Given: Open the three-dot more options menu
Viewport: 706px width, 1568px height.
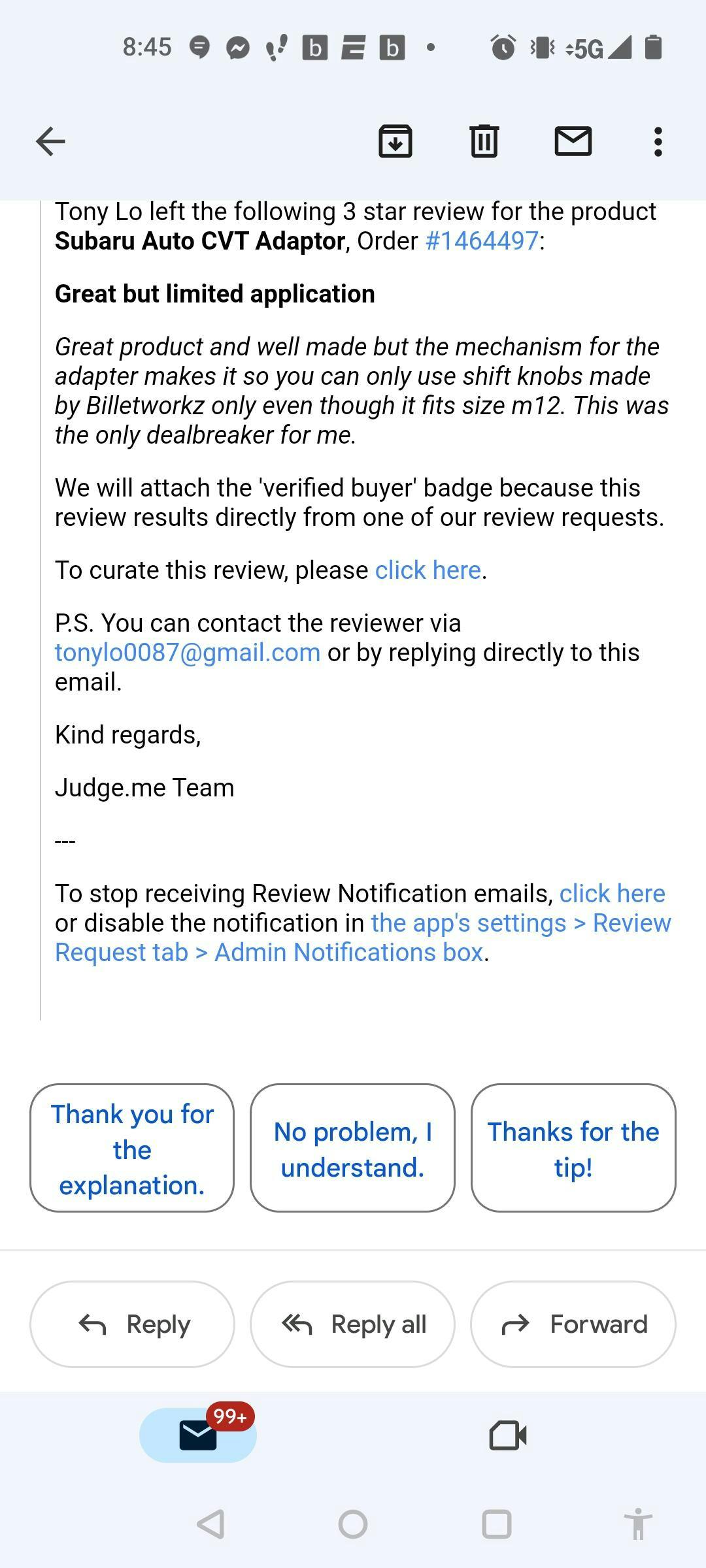Looking at the screenshot, I should tap(658, 141).
